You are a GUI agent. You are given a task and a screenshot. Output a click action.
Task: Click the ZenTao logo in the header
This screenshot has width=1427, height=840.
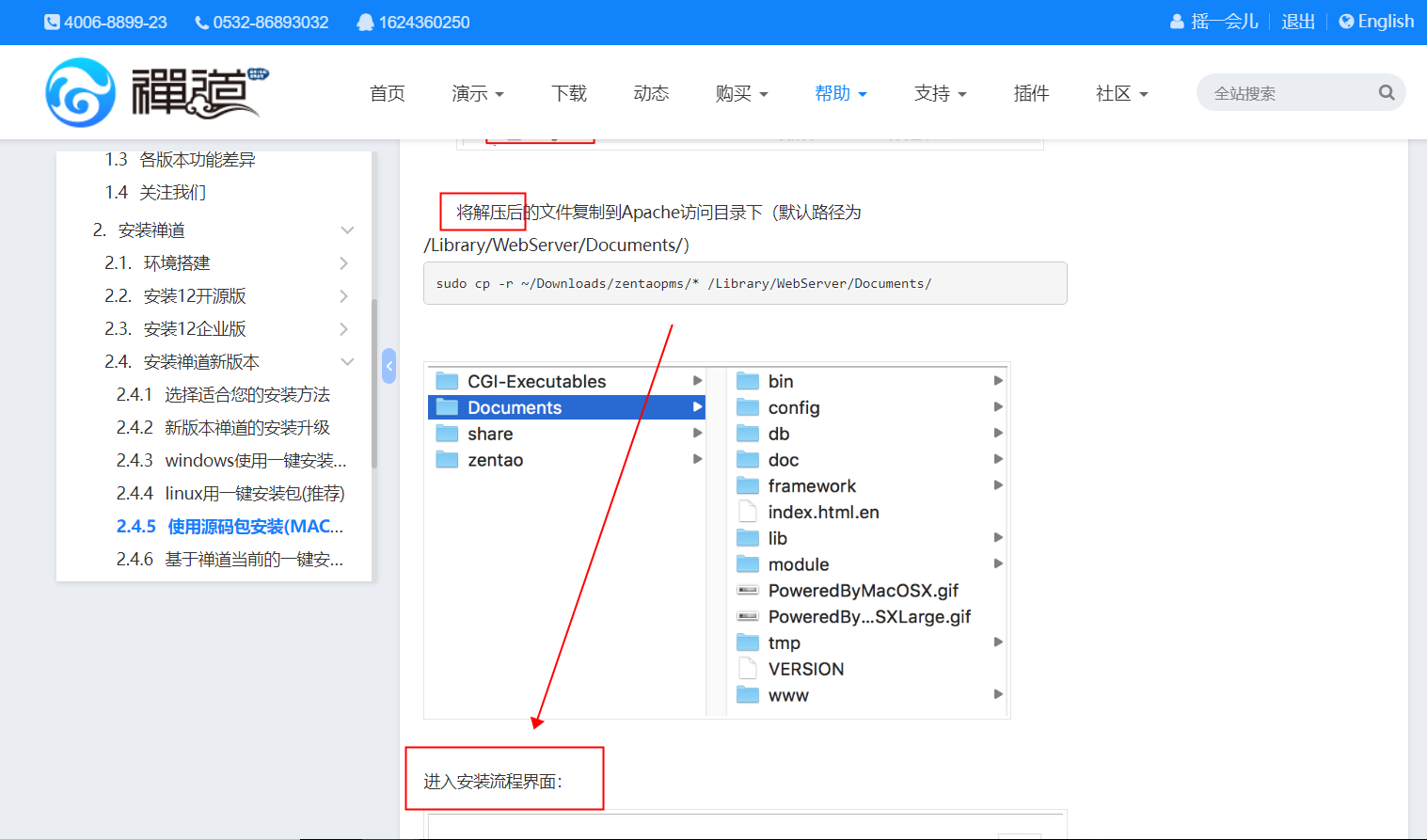pyautogui.click(x=157, y=92)
